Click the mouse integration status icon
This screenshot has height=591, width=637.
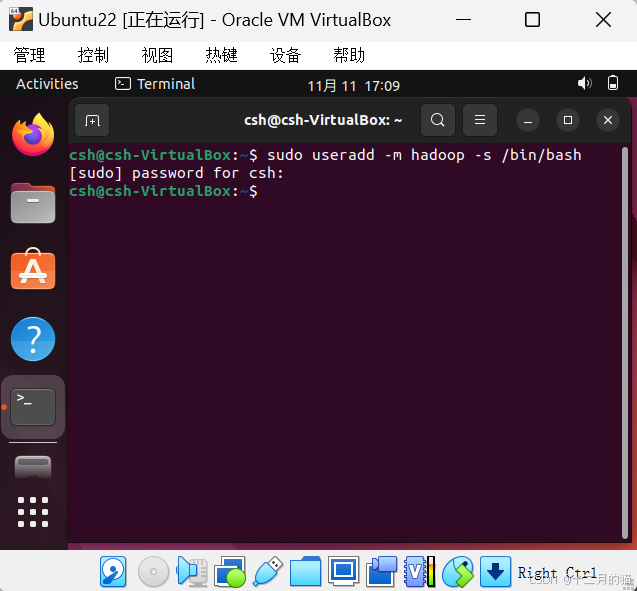pos(458,572)
